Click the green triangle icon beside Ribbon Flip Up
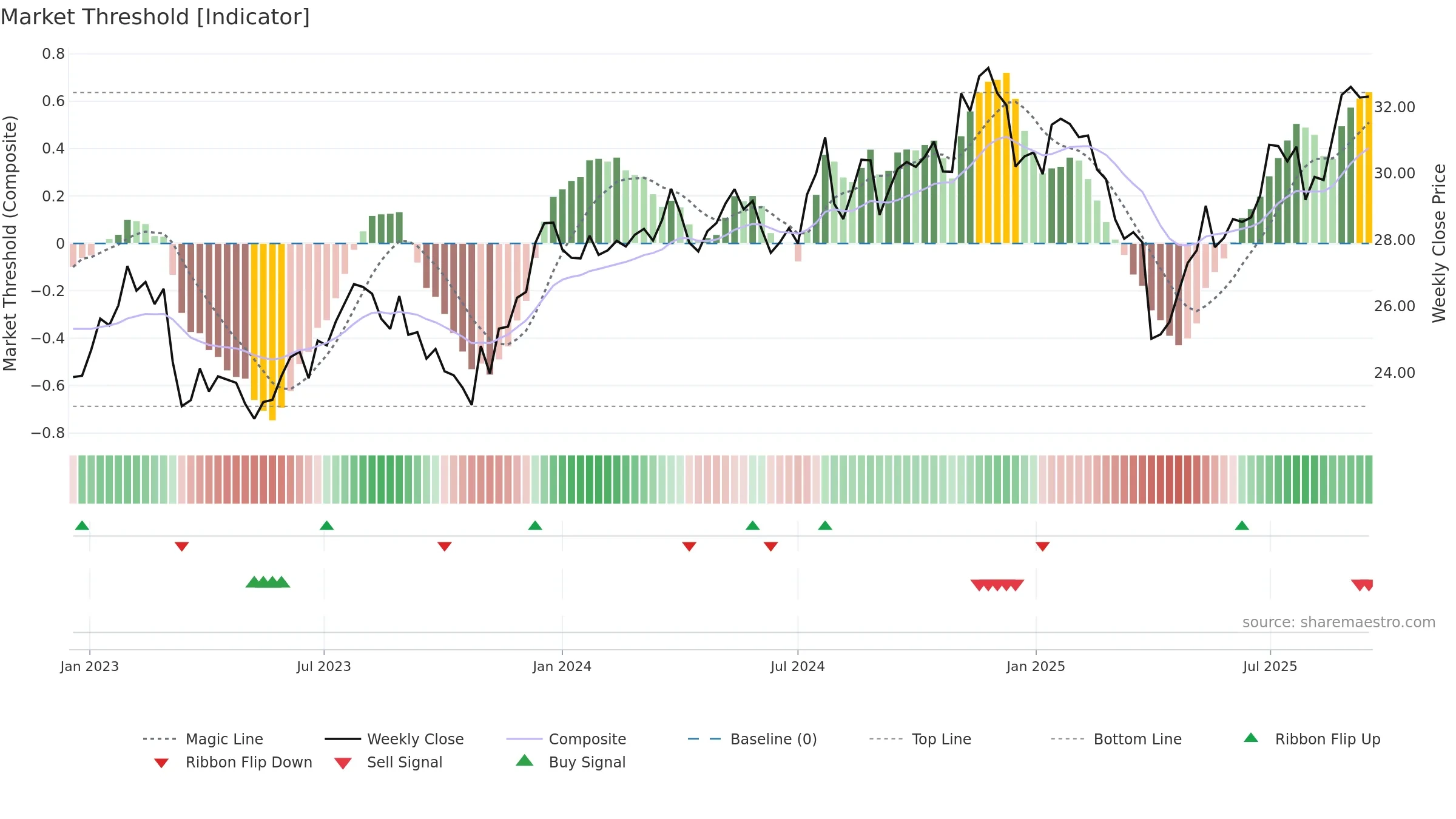The width and height of the screenshot is (1456, 819). [1251, 738]
